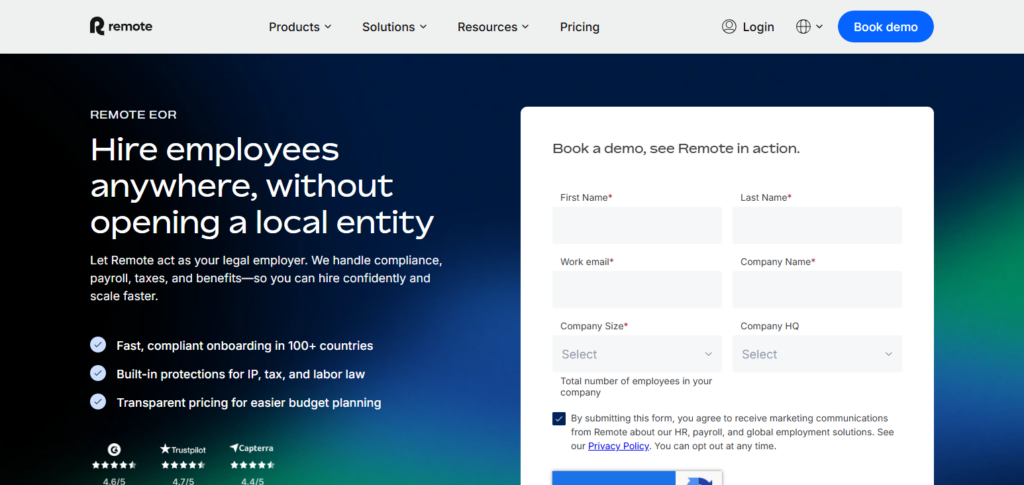Expand the Solutions menu
The height and width of the screenshot is (485, 1024).
[394, 27]
